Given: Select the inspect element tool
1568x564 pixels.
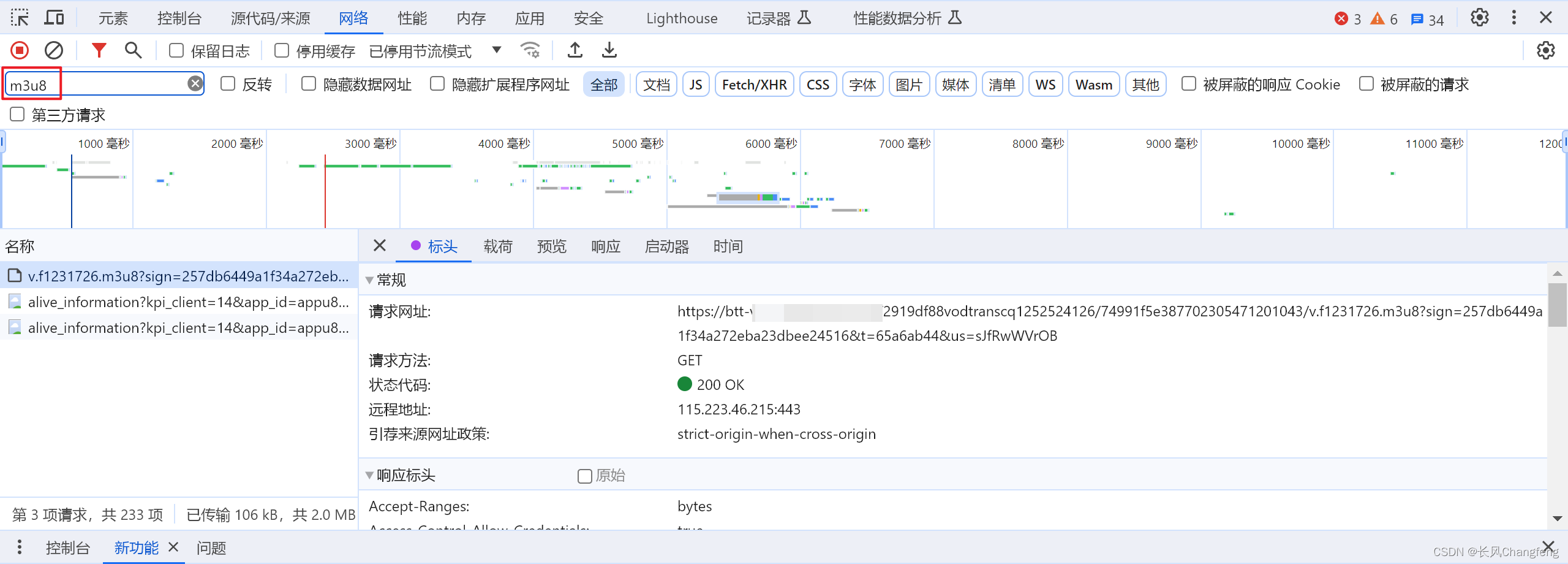Looking at the screenshot, I should 19,17.
